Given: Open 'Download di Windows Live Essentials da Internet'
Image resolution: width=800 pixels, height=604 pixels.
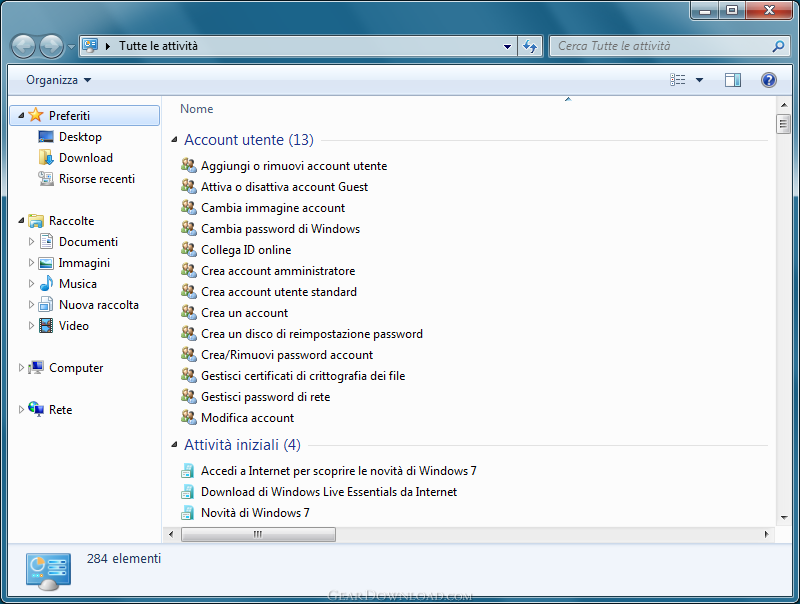Looking at the screenshot, I should [329, 492].
